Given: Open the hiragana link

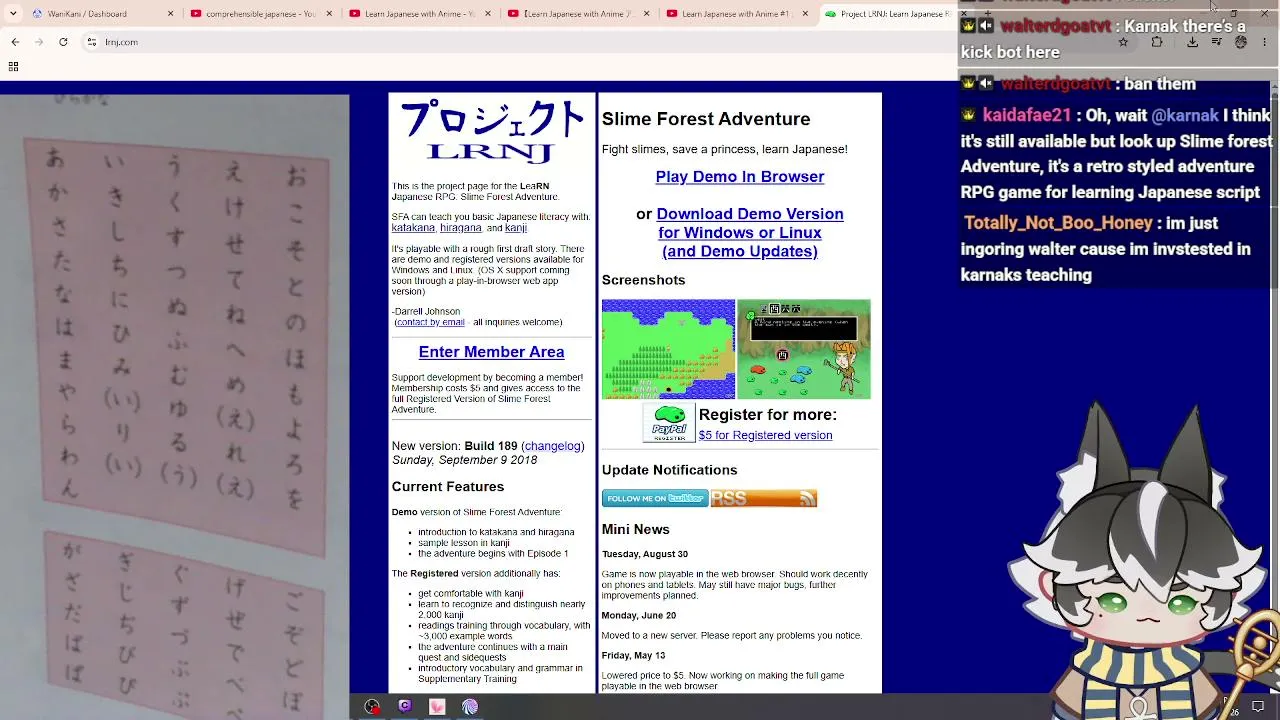Looking at the screenshot, I should [460, 228].
